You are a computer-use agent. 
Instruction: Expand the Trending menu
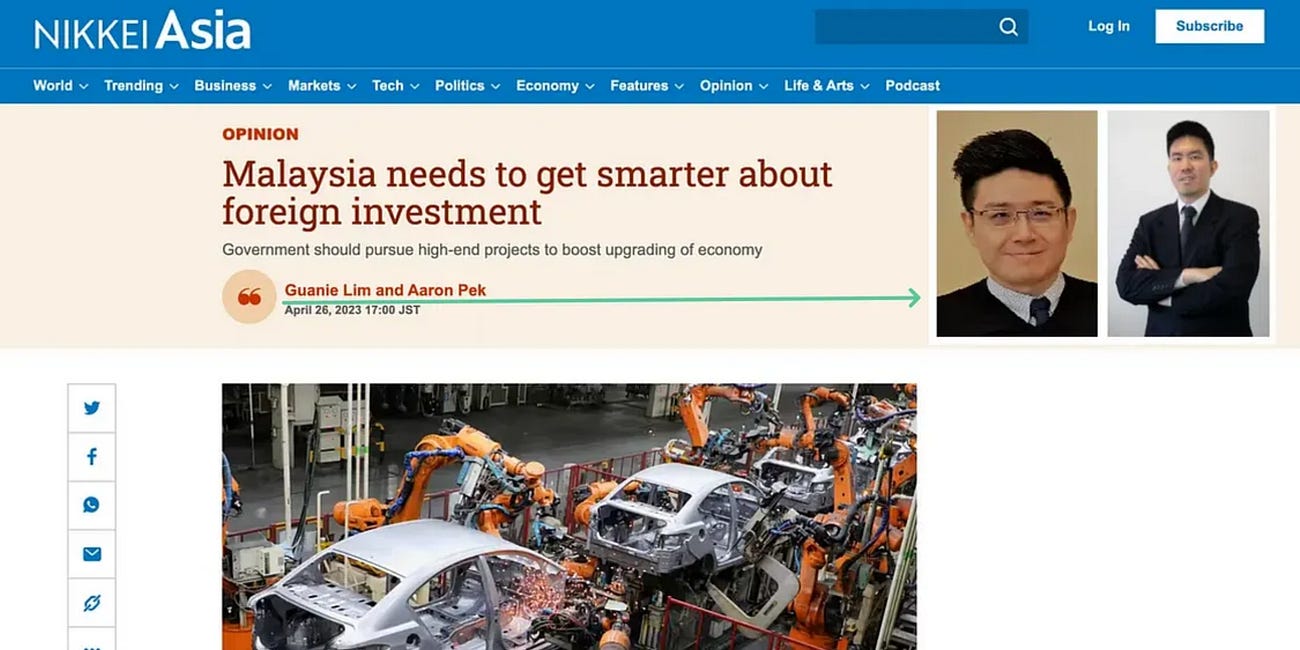(142, 86)
